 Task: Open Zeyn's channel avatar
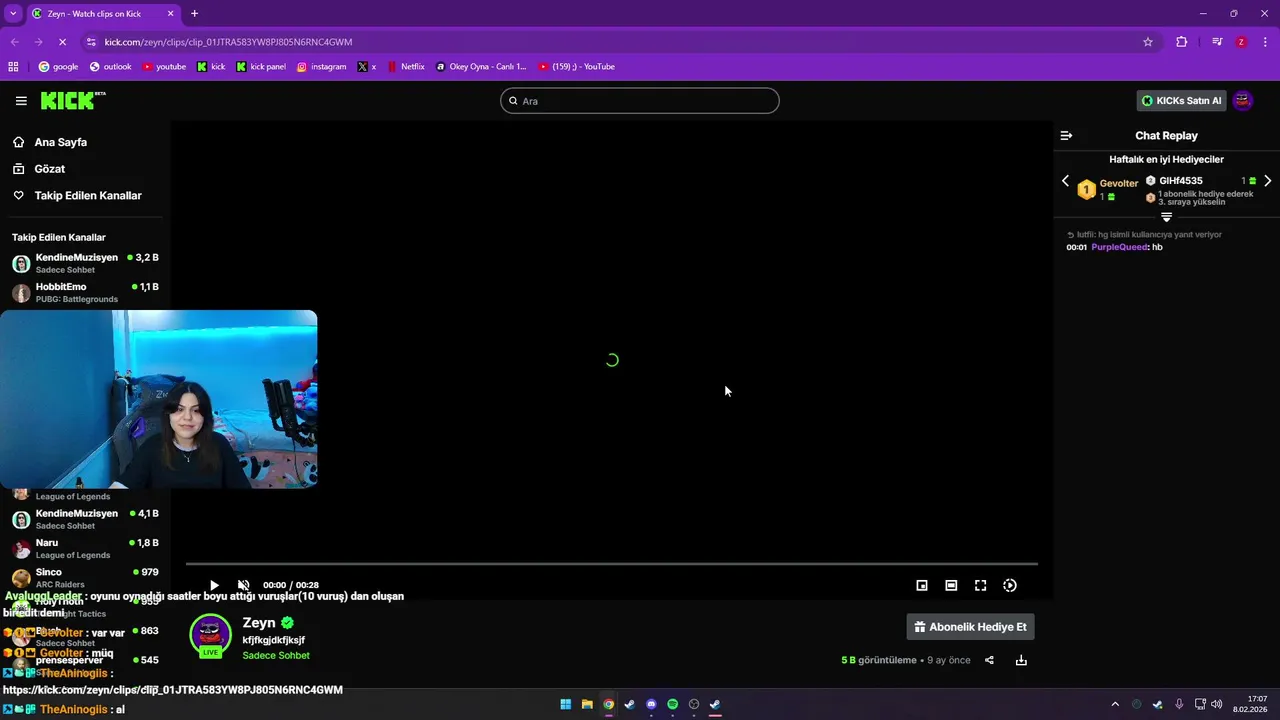pos(210,635)
